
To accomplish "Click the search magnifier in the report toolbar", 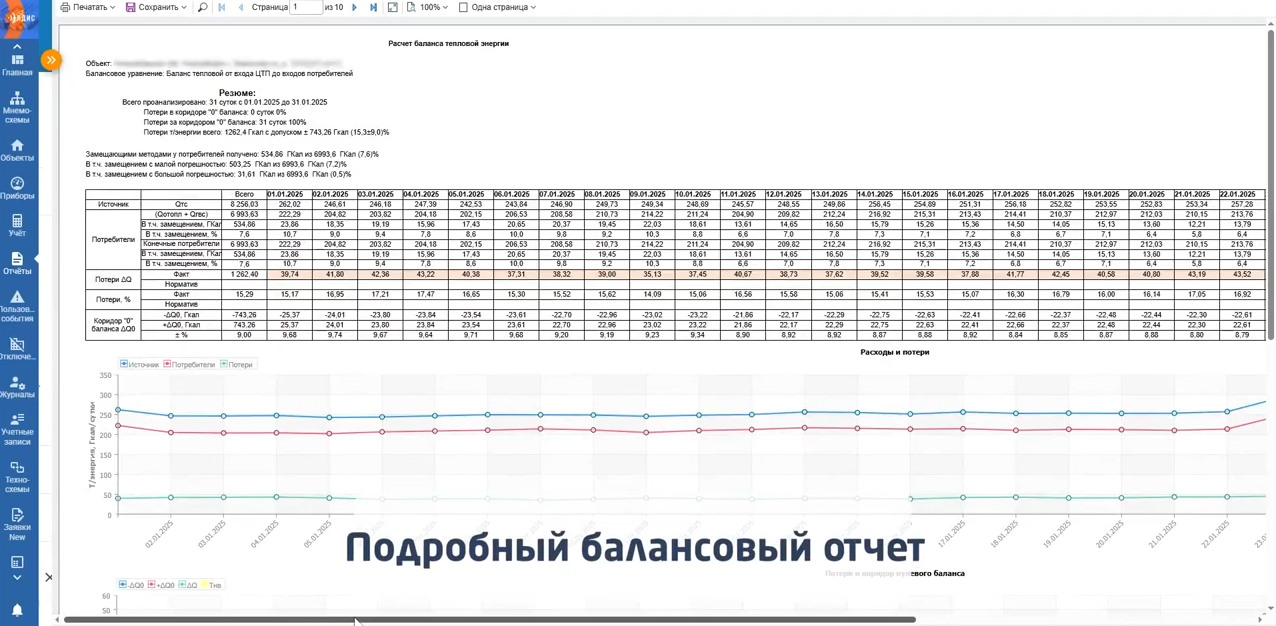I will pos(203,7).
